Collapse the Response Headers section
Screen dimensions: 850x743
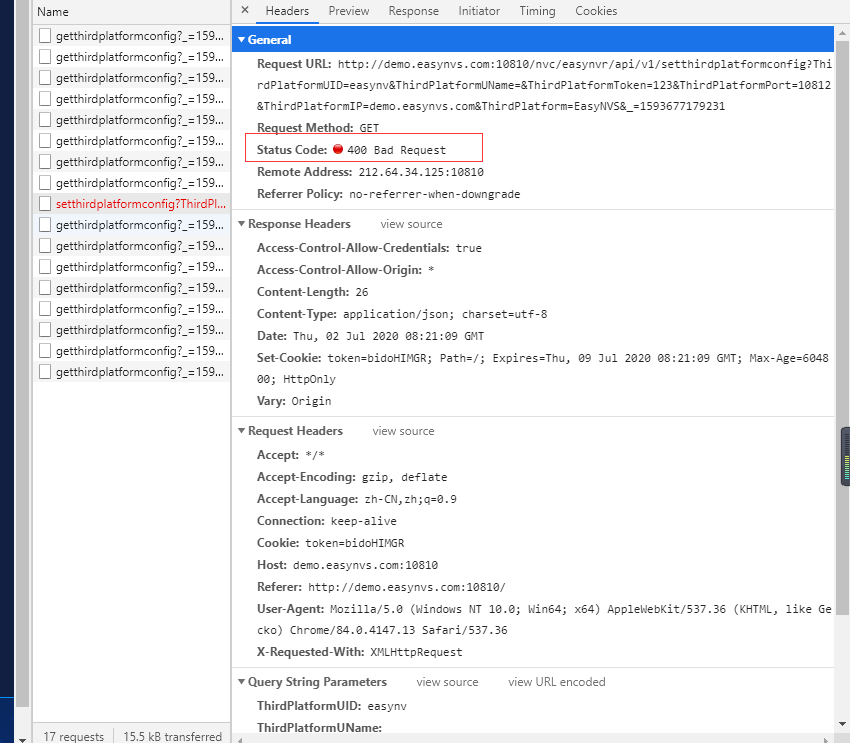pos(241,224)
